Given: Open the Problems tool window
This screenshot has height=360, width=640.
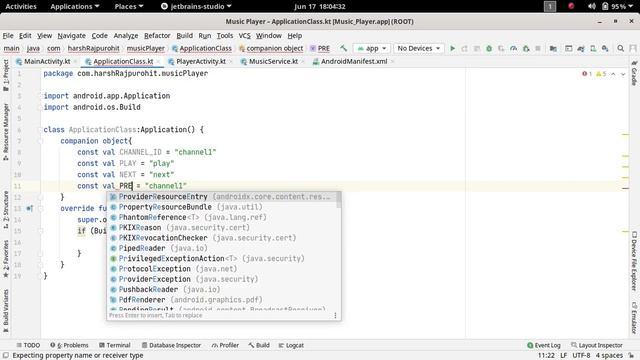Looking at the screenshot, I should point(69,345).
